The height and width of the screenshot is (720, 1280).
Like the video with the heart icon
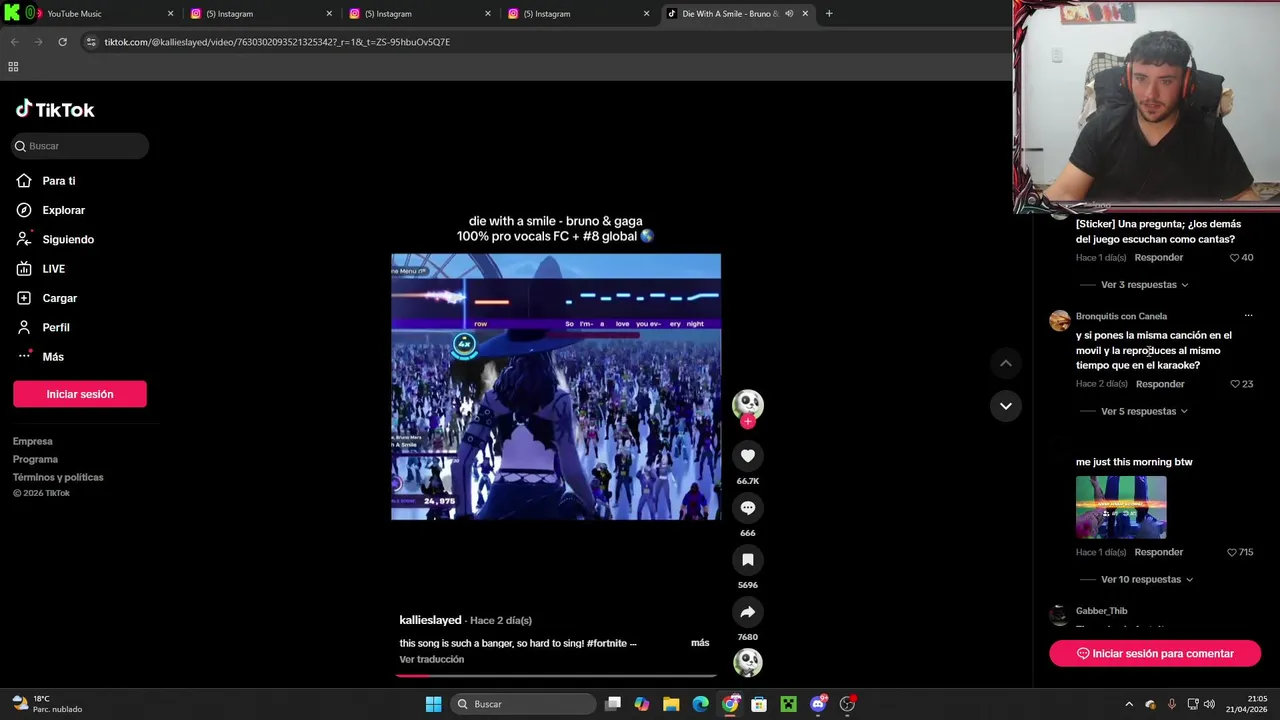pyautogui.click(x=747, y=456)
